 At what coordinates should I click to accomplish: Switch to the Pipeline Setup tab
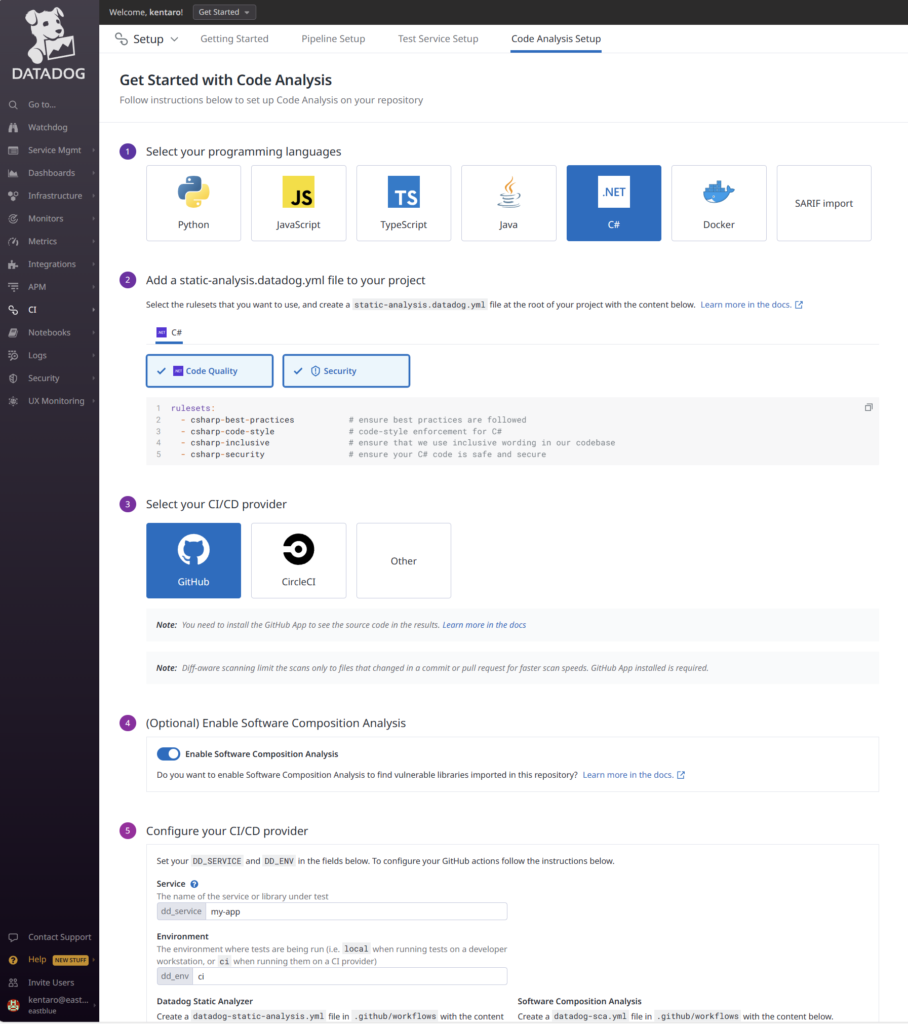[x=333, y=39]
